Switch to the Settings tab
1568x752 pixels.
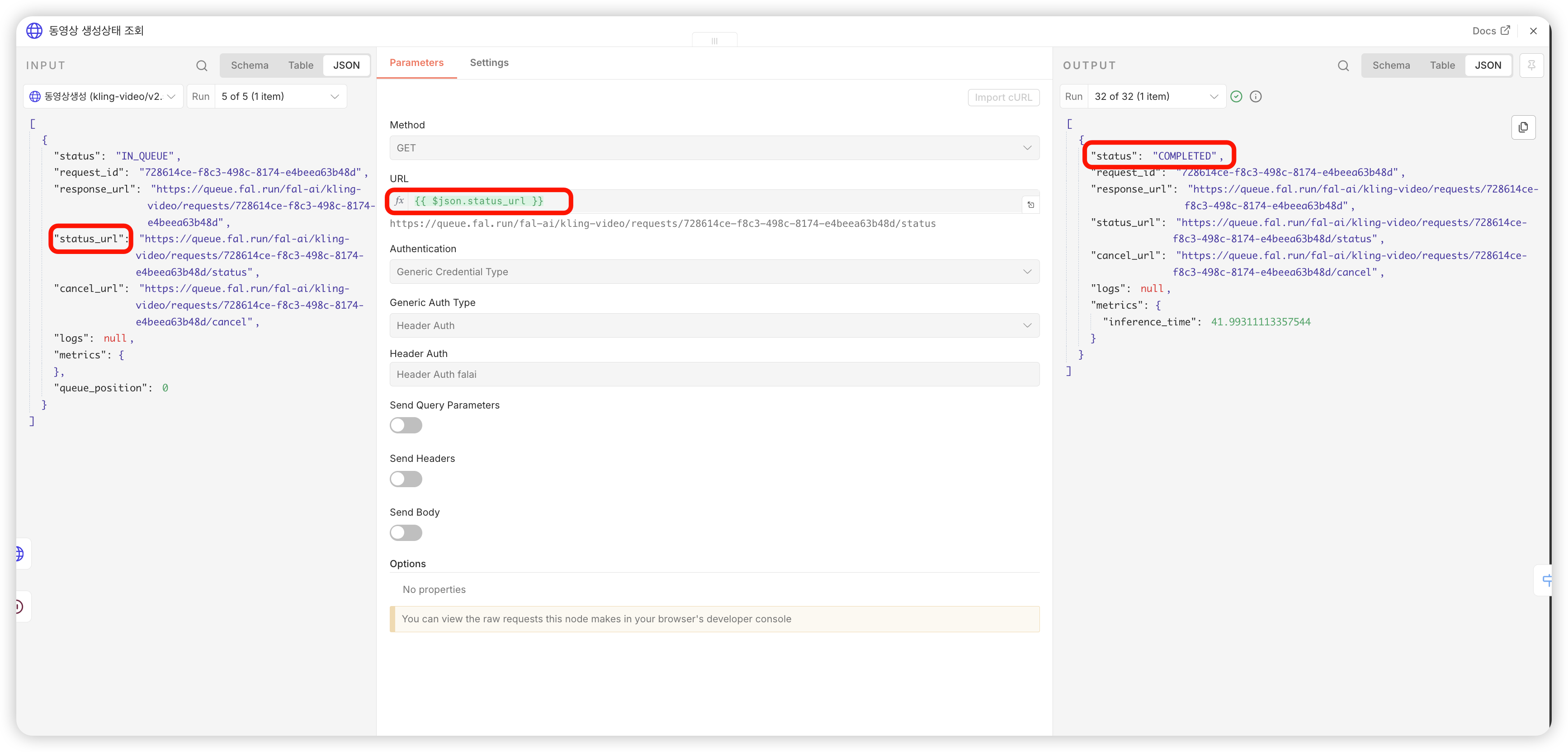coord(489,63)
